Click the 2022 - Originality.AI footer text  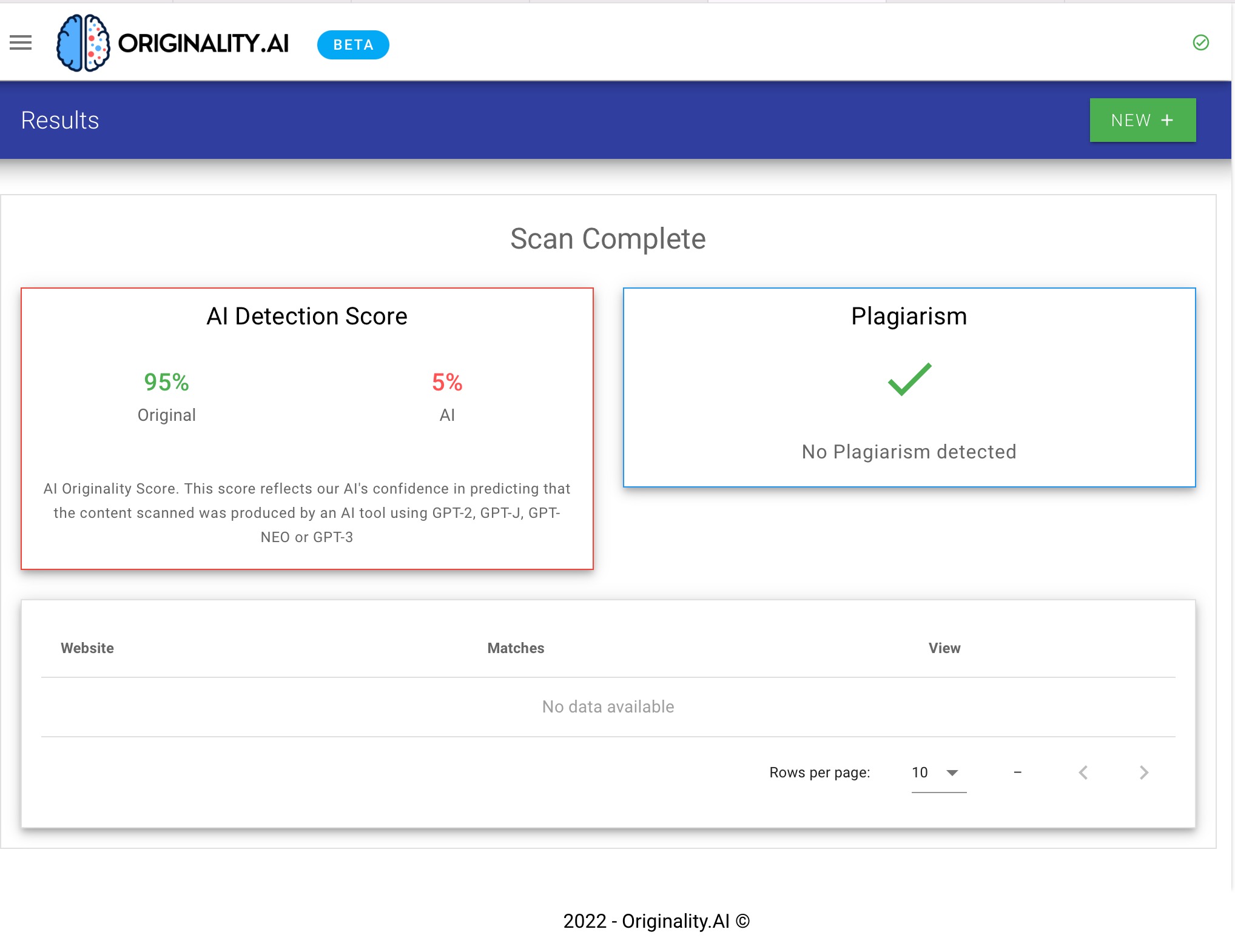pos(656,921)
